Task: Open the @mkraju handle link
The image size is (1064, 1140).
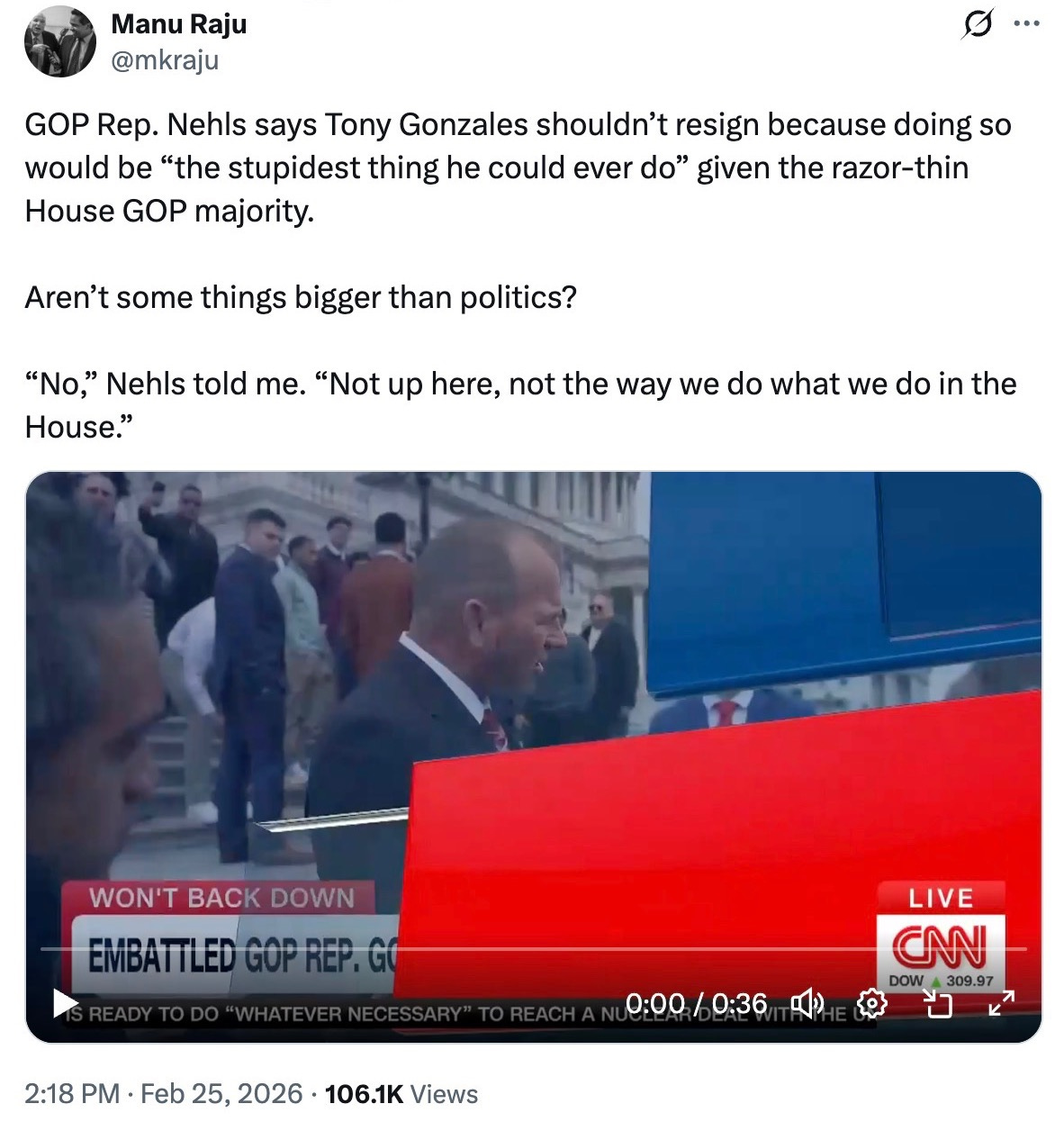Action: click(x=165, y=59)
